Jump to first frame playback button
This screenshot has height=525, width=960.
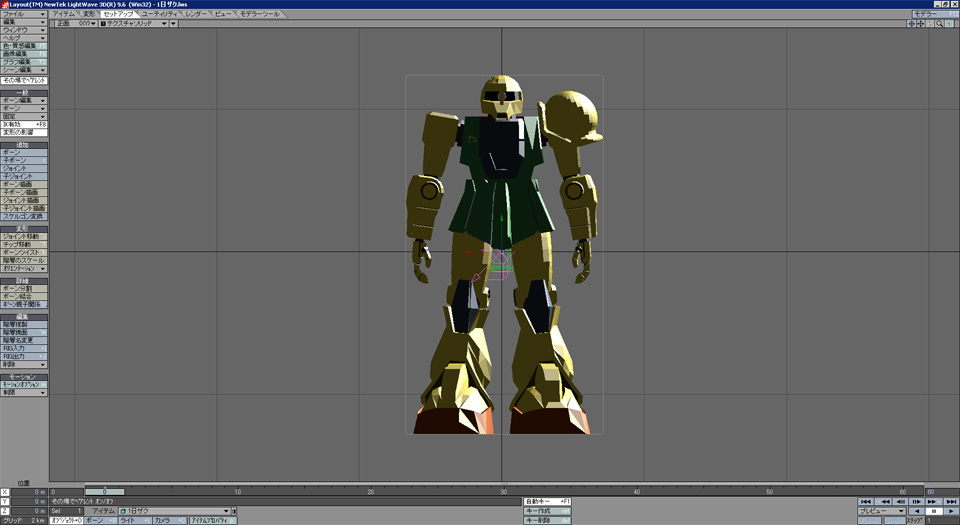(x=865, y=502)
